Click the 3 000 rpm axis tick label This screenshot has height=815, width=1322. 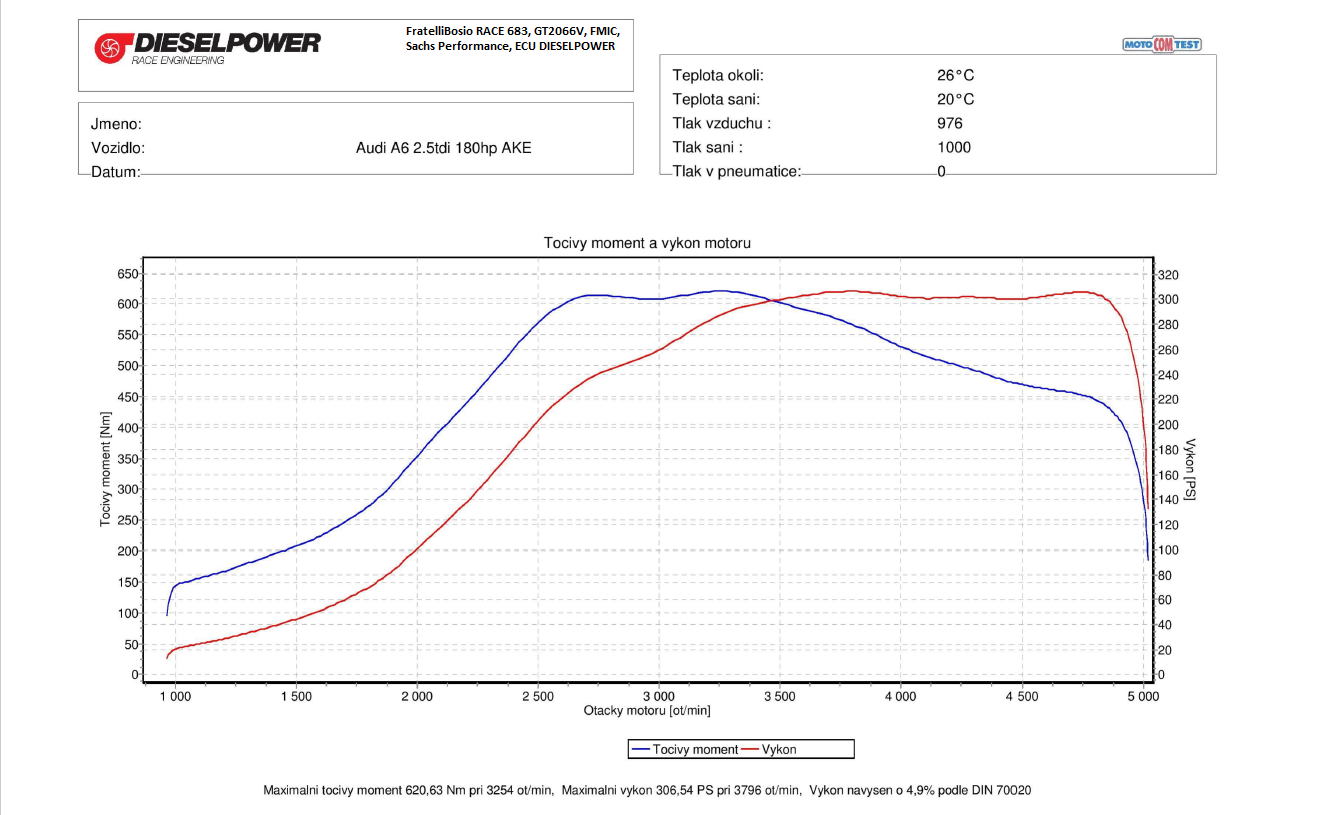tap(659, 696)
